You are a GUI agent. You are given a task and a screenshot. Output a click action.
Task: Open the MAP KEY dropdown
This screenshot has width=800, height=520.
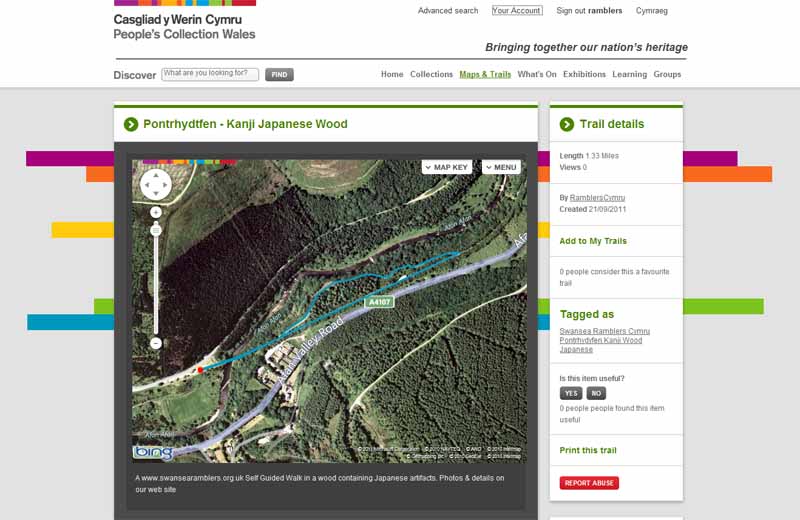[446, 167]
